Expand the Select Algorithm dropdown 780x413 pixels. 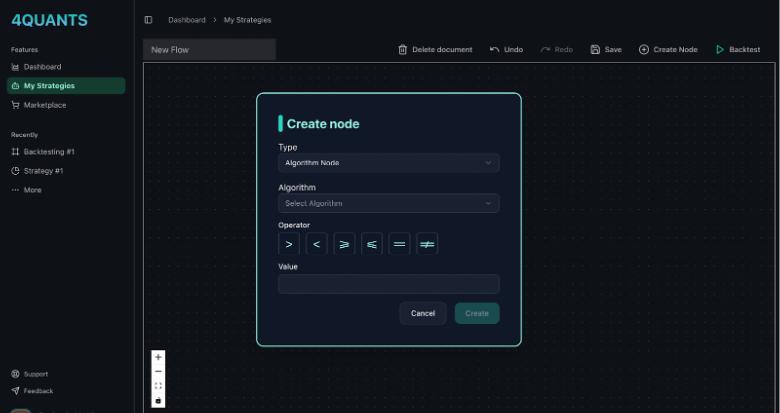[x=388, y=204]
